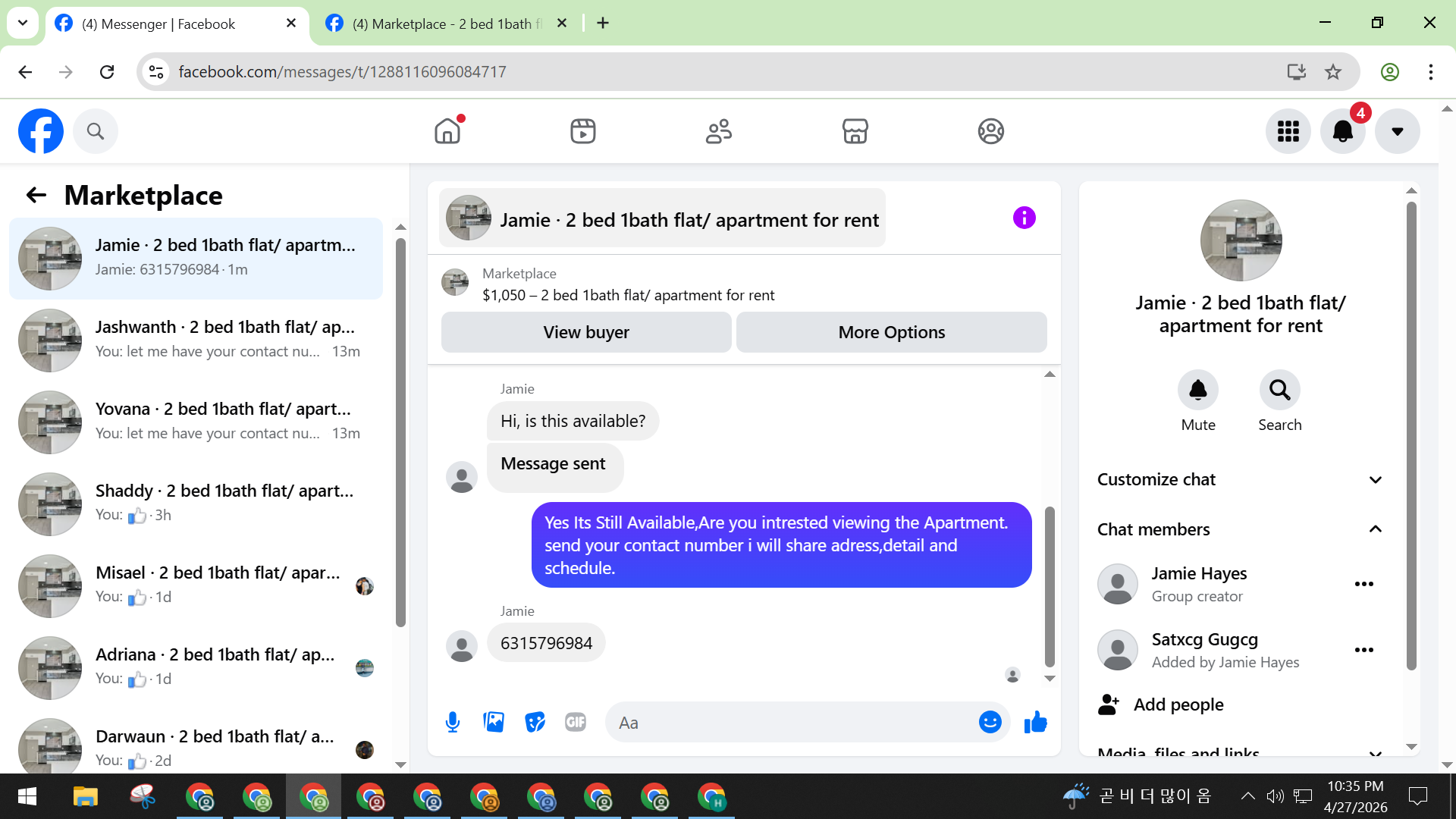This screenshot has width=1456, height=819.
Task: Open account dropdown arrow in header
Action: click(1398, 131)
